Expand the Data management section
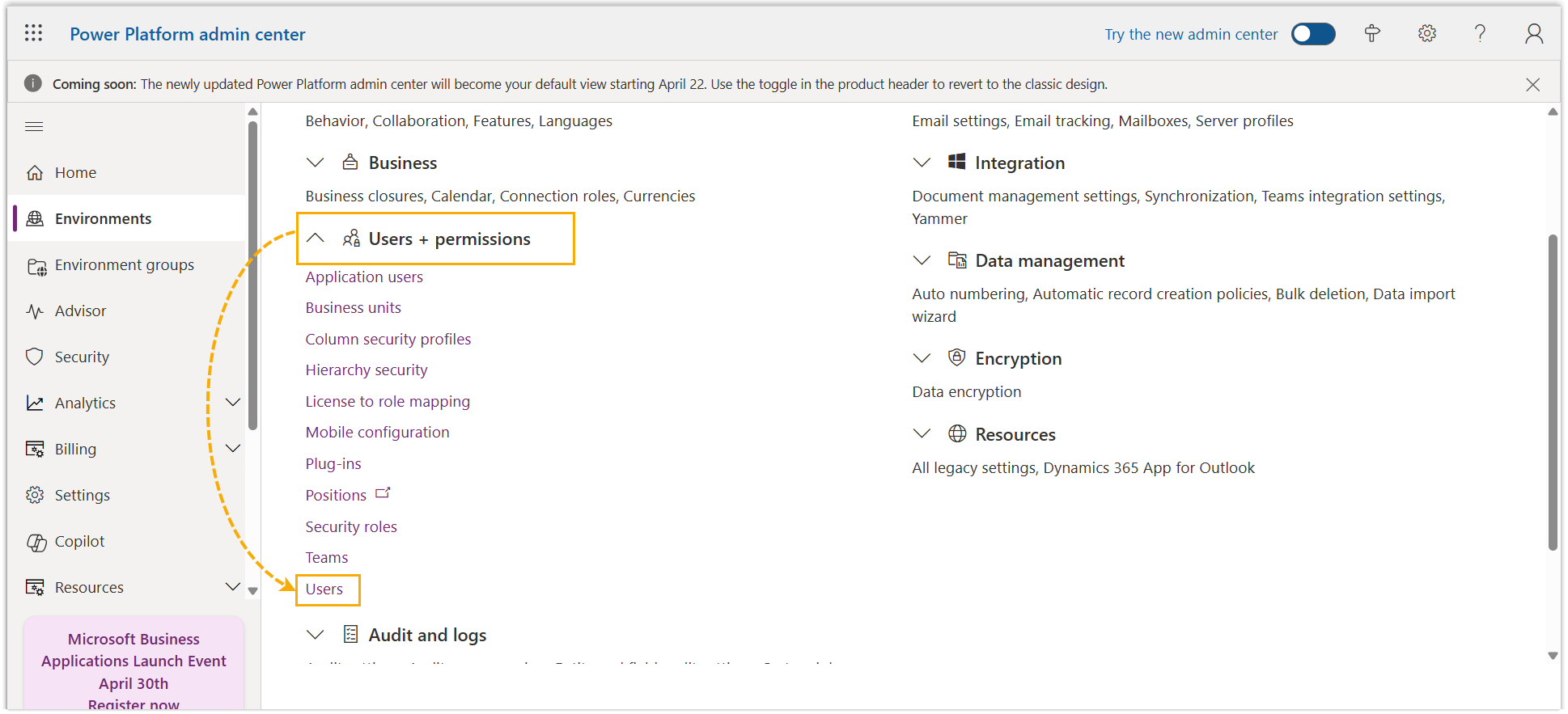The height and width of the screenshot is (714, 1568). [x=922, y=260]
